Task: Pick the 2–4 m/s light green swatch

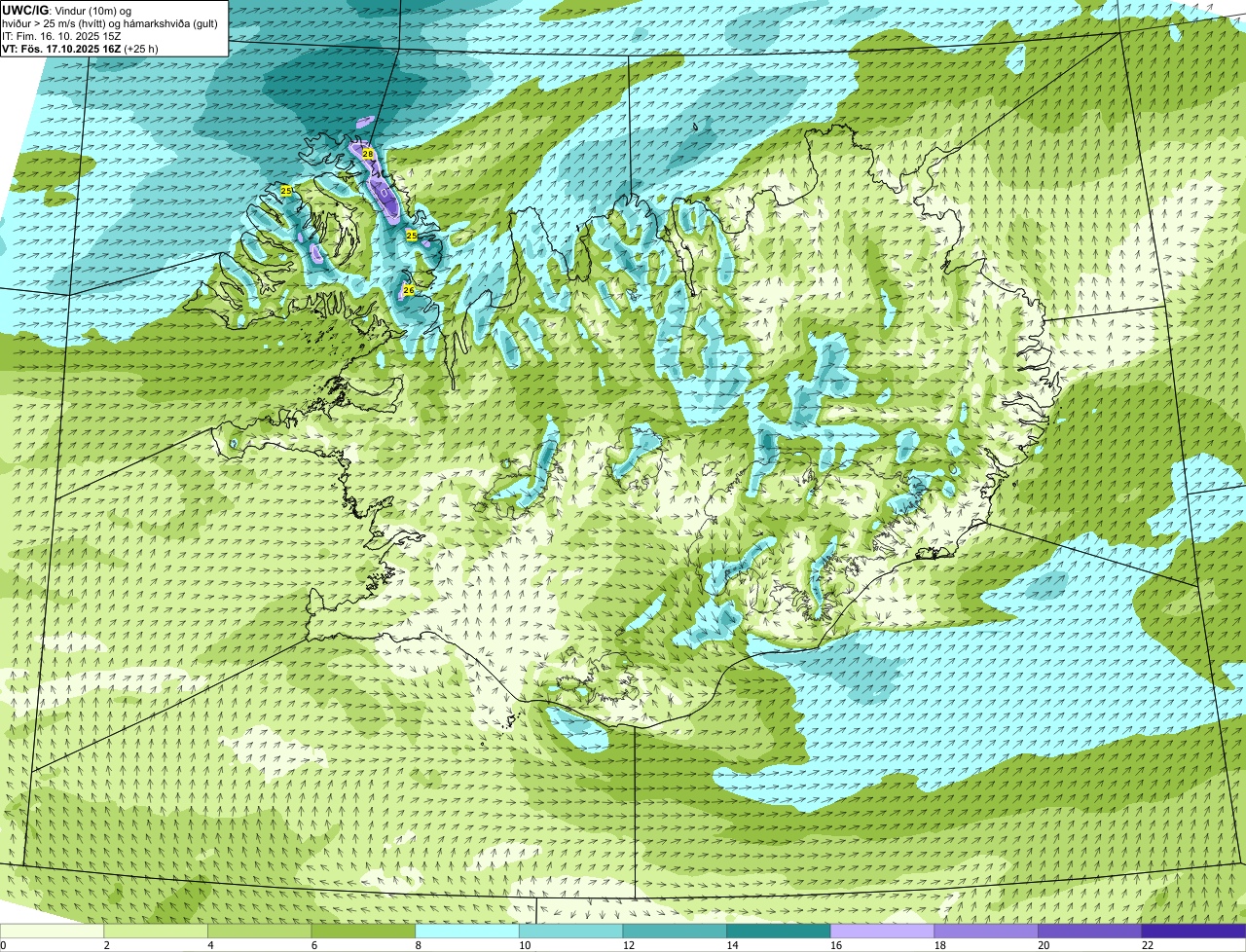Action: [x=156, y=931]
